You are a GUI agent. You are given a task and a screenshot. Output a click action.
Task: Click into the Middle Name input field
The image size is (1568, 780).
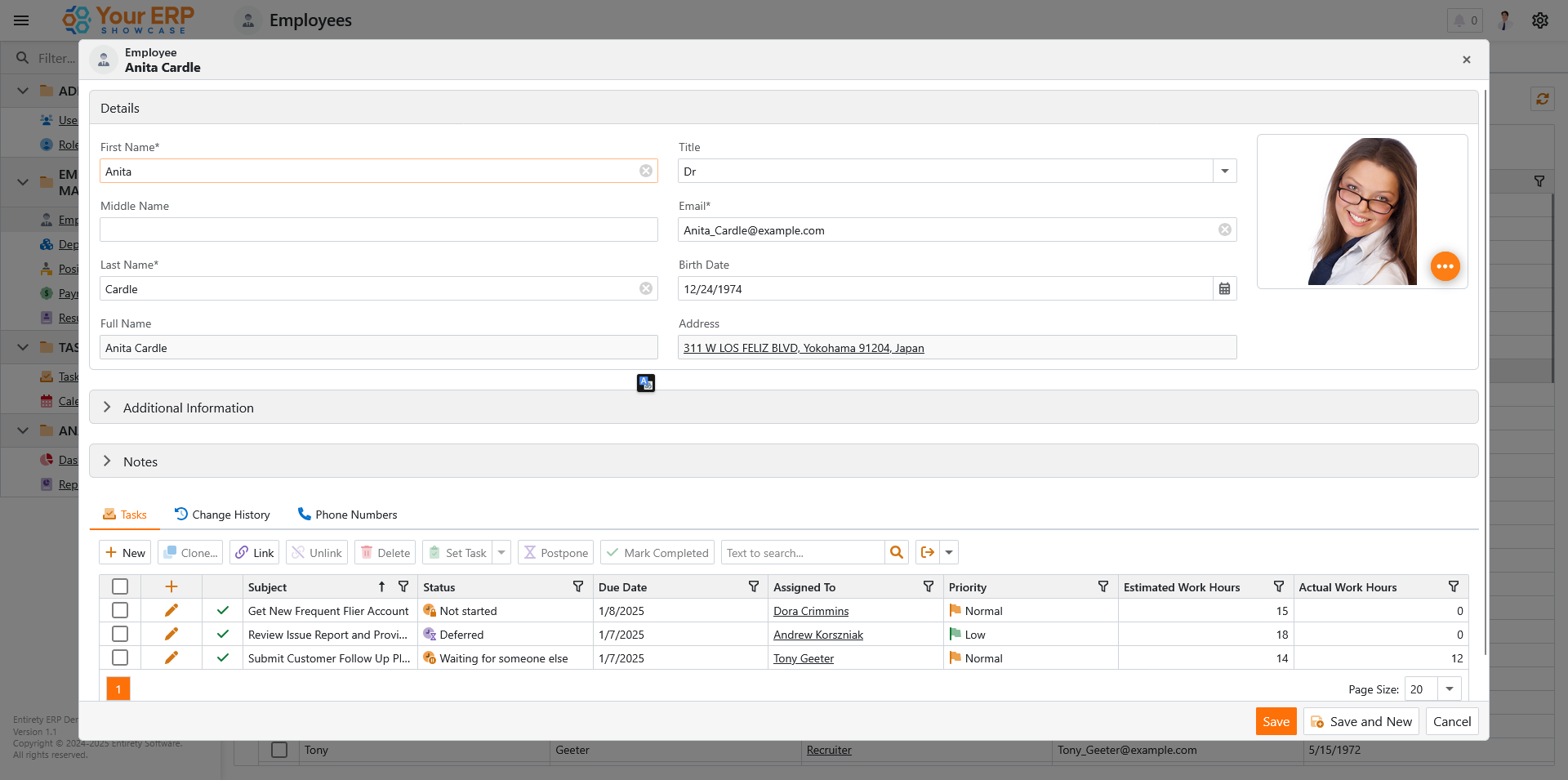(378, 230)
